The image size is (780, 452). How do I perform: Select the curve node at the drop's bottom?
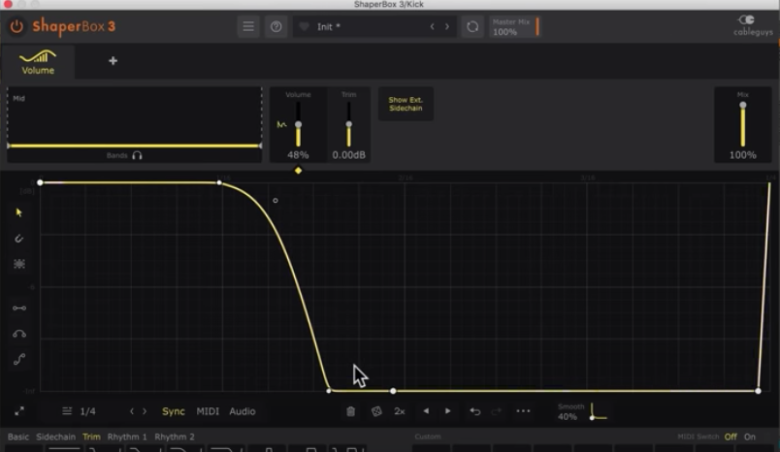point(328,391)
